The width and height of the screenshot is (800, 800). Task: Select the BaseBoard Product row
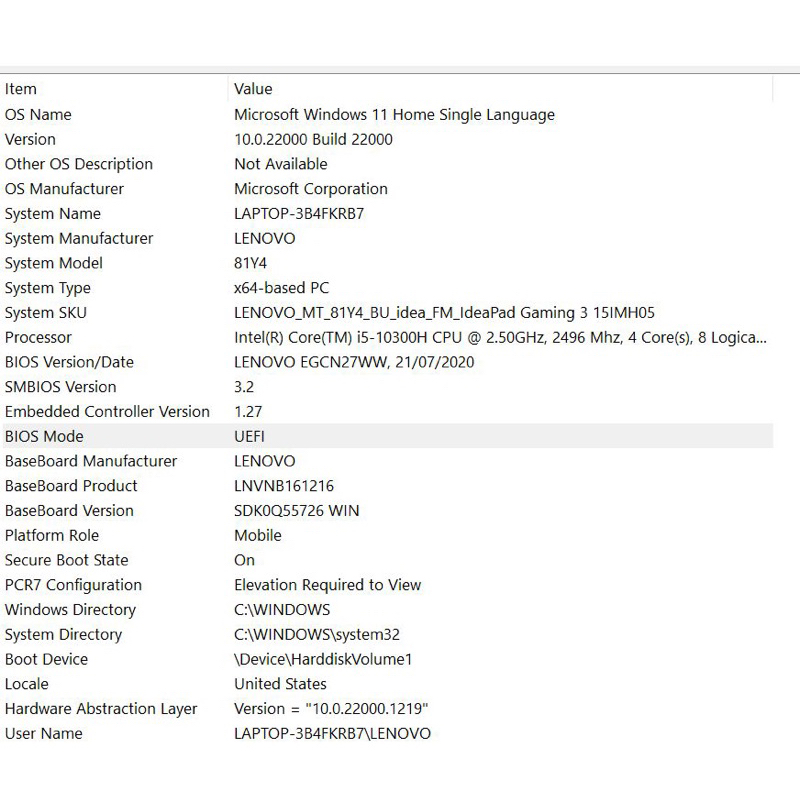[x=71, y=485]
